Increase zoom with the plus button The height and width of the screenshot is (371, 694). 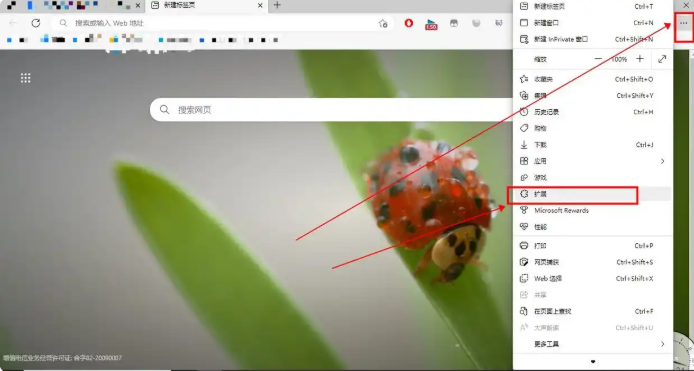(640, 59)
